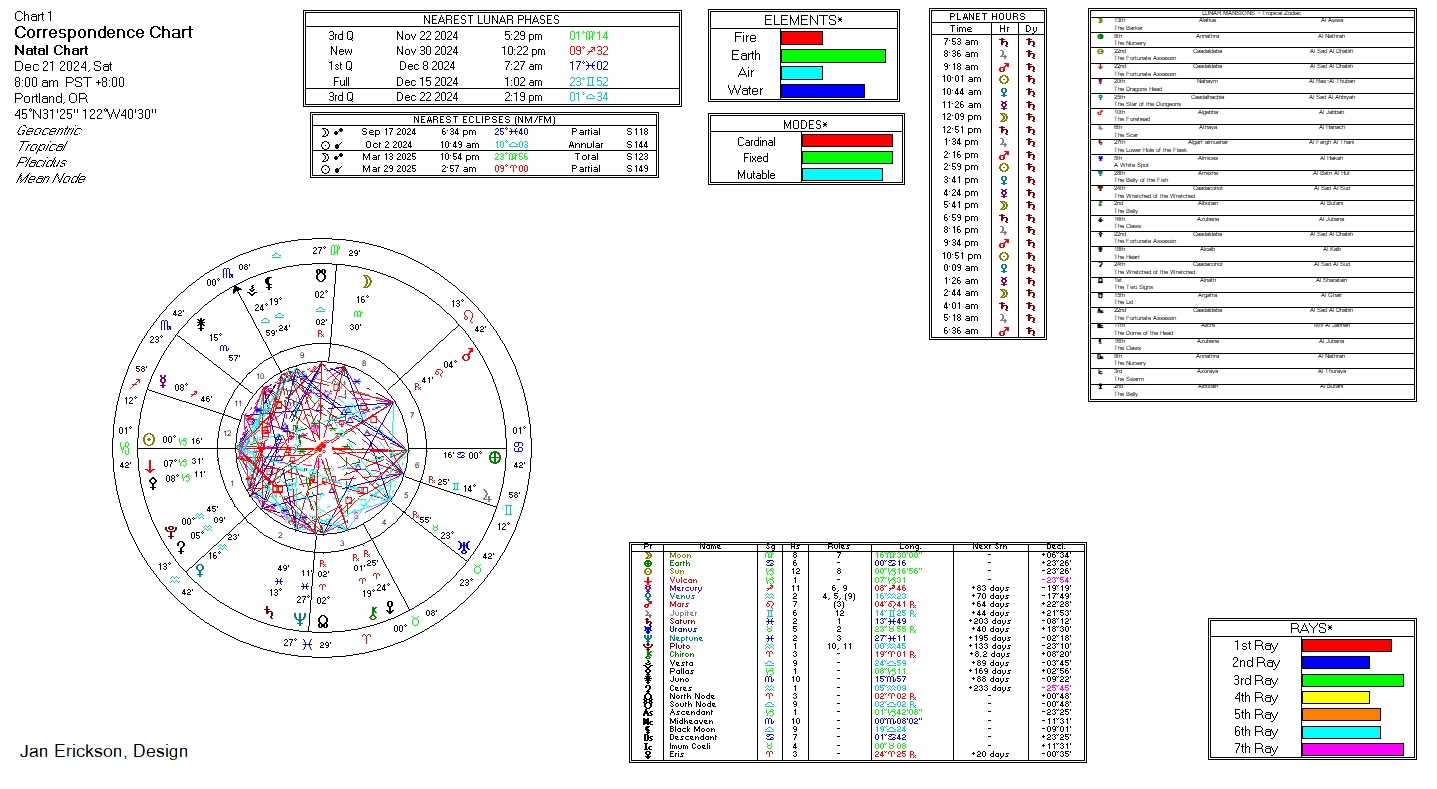The width and height of the screenshot is (1437, 789).
Task: Click the blue 2nd Ray bar
Action: tap(1335, 663)
